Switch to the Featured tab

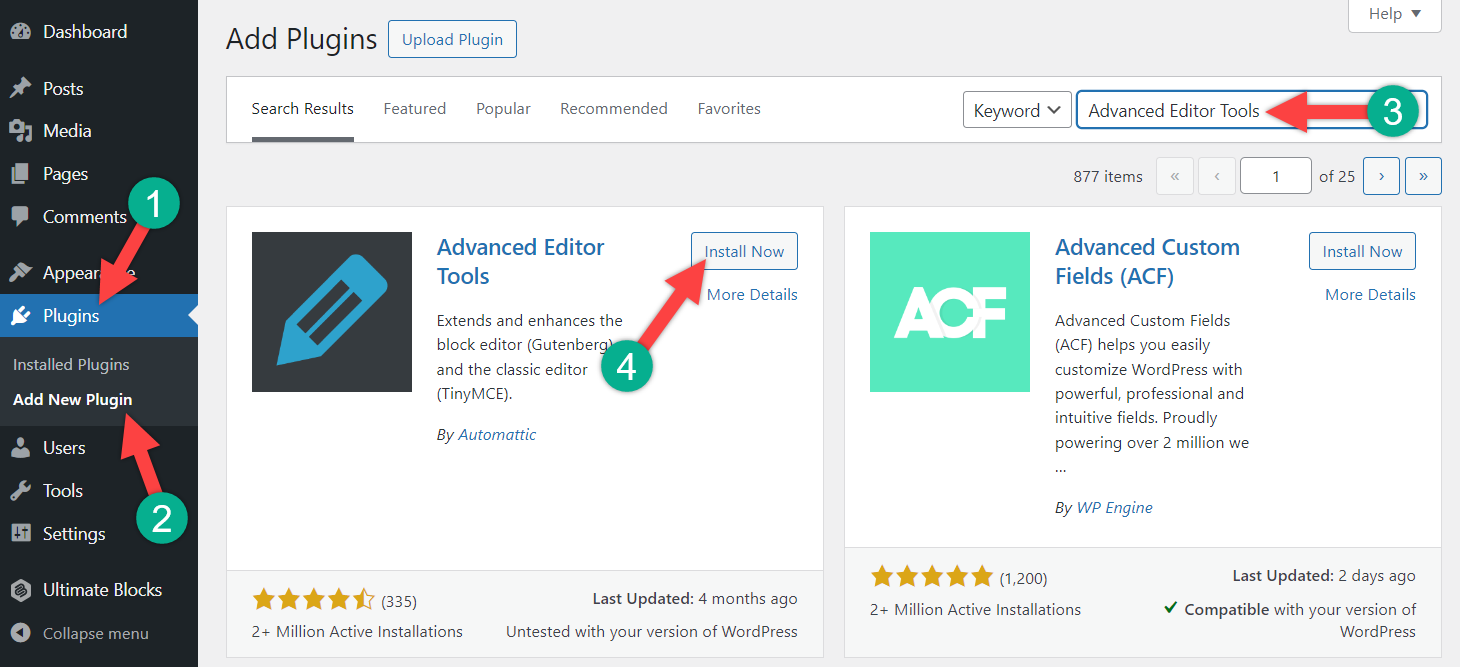pos(415,109)
